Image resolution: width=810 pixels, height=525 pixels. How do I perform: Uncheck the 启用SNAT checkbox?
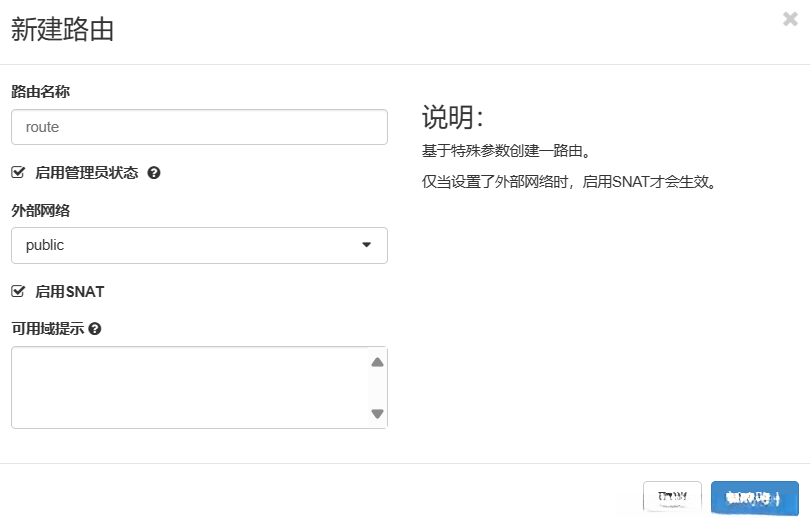pos(17,291)
